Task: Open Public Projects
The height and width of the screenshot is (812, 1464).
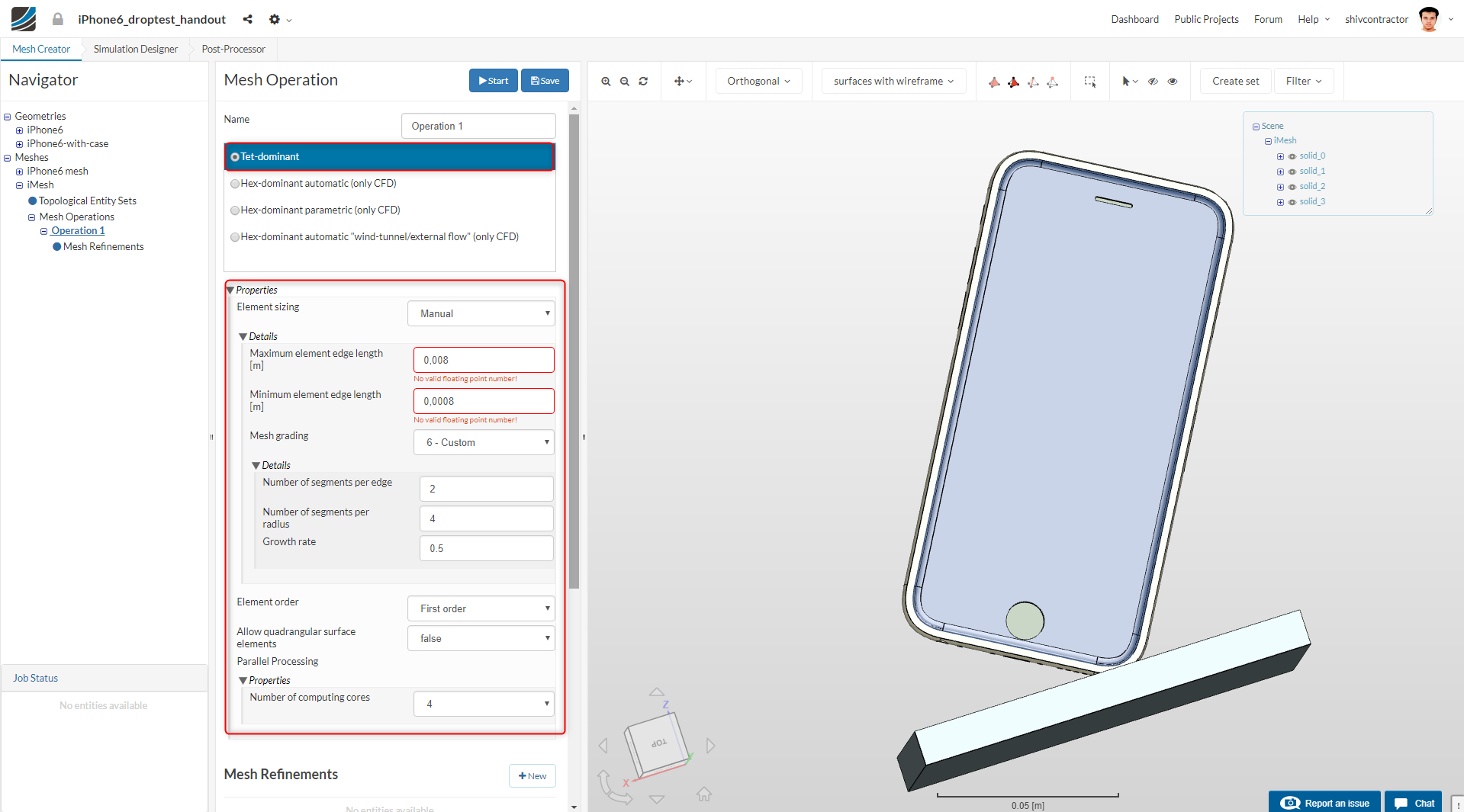Action: [1206, 19]
